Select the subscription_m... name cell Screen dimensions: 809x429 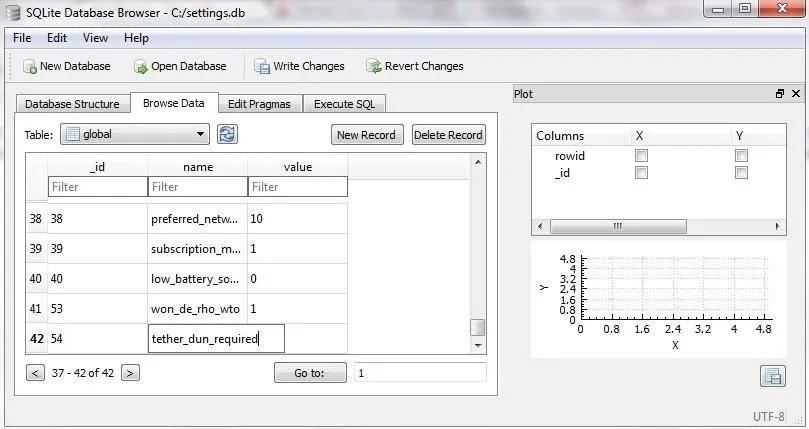coord(198,249)
